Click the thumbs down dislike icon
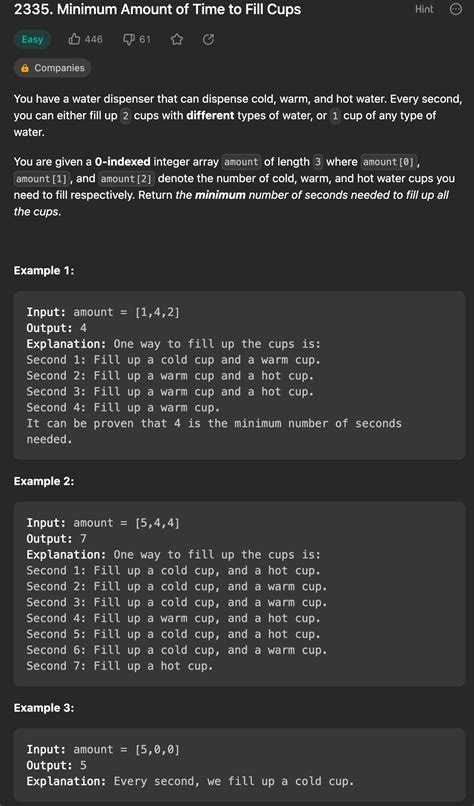 (x=129, y=40)
